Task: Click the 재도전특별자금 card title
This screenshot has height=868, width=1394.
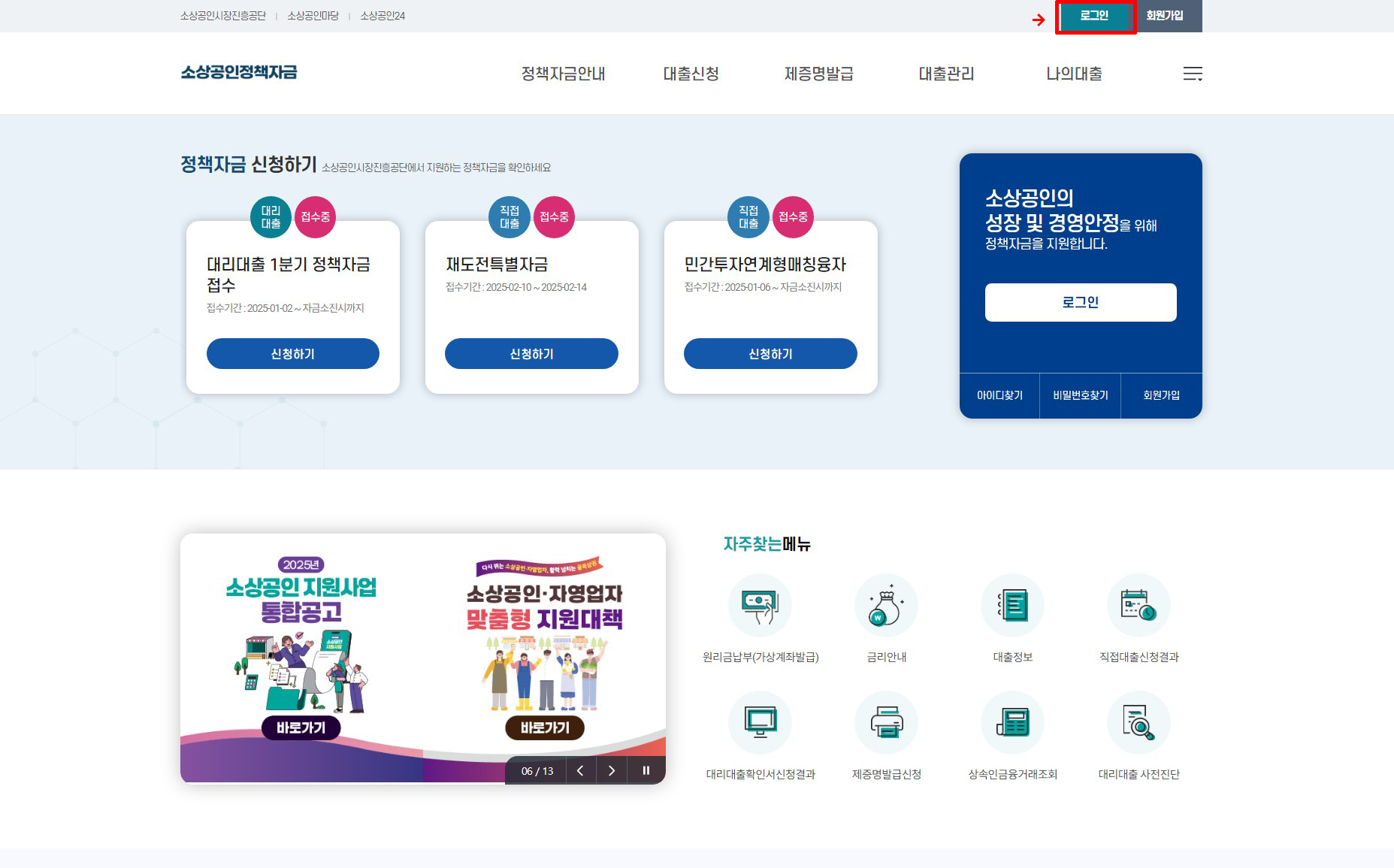Action: 497,265
